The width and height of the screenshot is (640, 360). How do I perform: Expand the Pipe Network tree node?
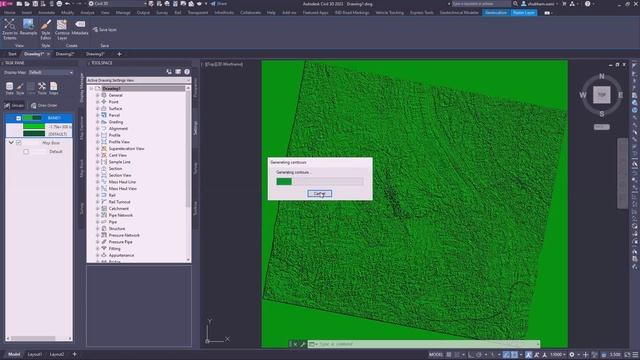coord(98,215)
